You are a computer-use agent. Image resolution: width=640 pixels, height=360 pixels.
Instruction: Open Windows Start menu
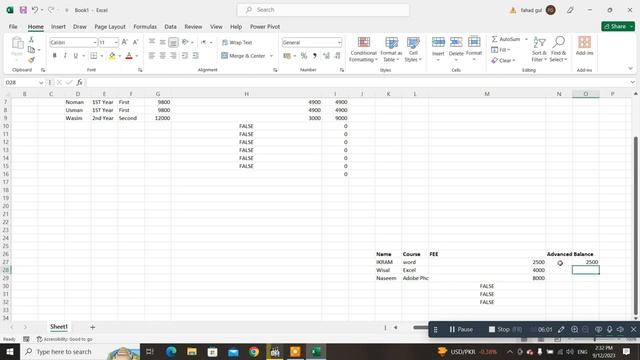click(10, 351)
